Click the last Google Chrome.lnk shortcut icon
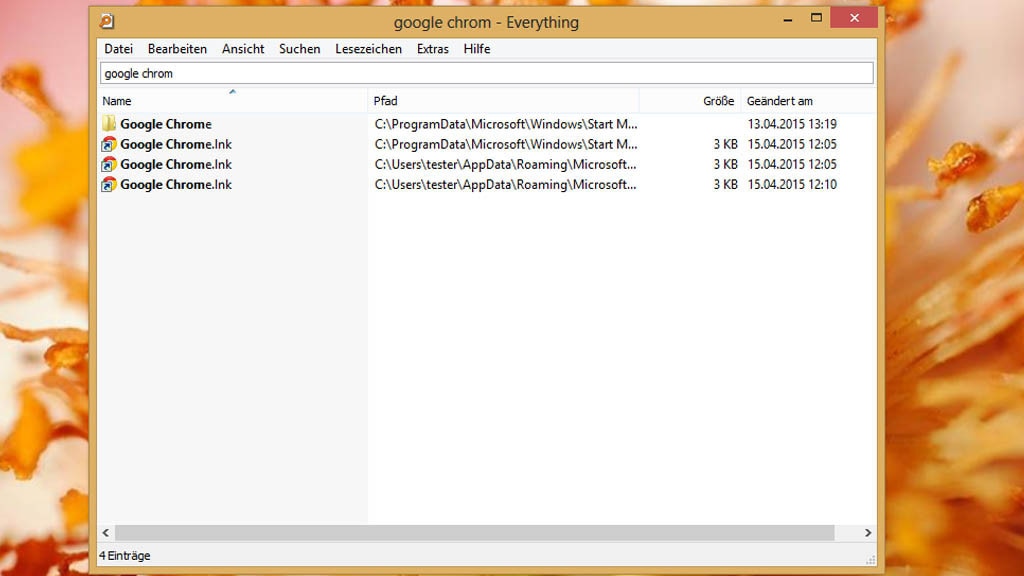The image size is (1024, 576). click(x=109, y=184)
